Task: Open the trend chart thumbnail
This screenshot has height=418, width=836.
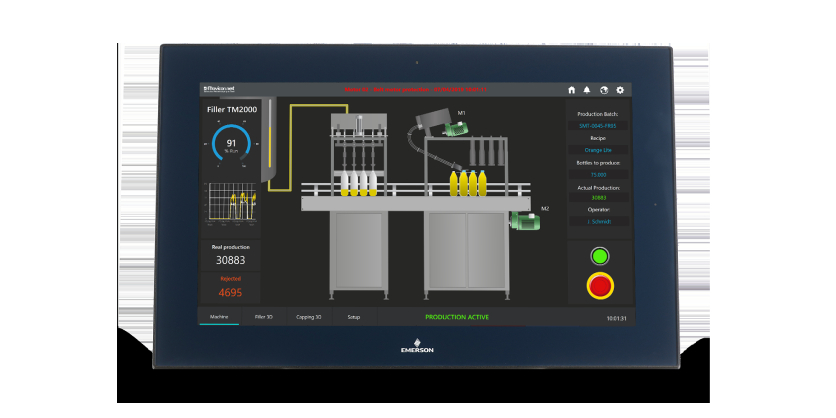Action: point(230,203)
